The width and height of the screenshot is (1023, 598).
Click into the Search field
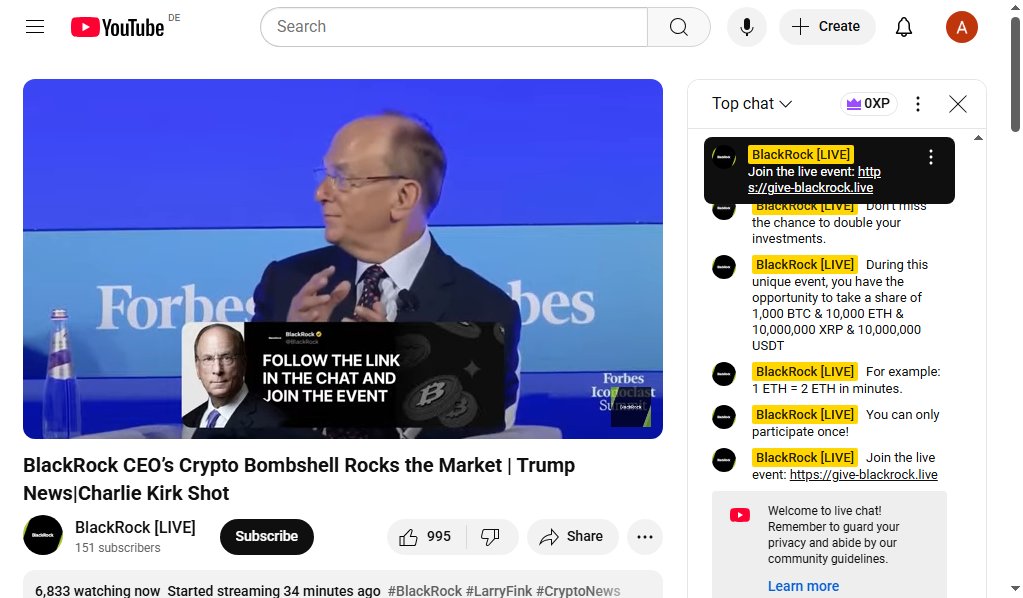pyautogui.click(x=454, y=27)
